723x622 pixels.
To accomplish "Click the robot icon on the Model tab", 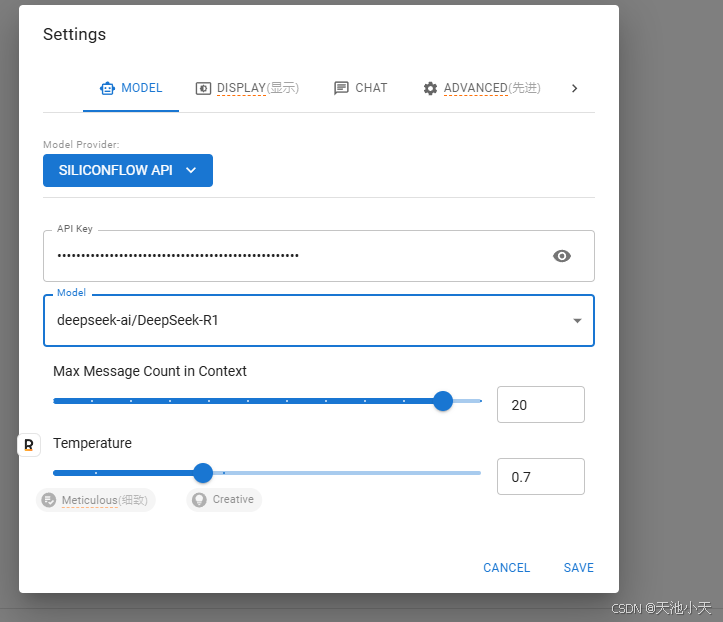I will coord(107,88).
